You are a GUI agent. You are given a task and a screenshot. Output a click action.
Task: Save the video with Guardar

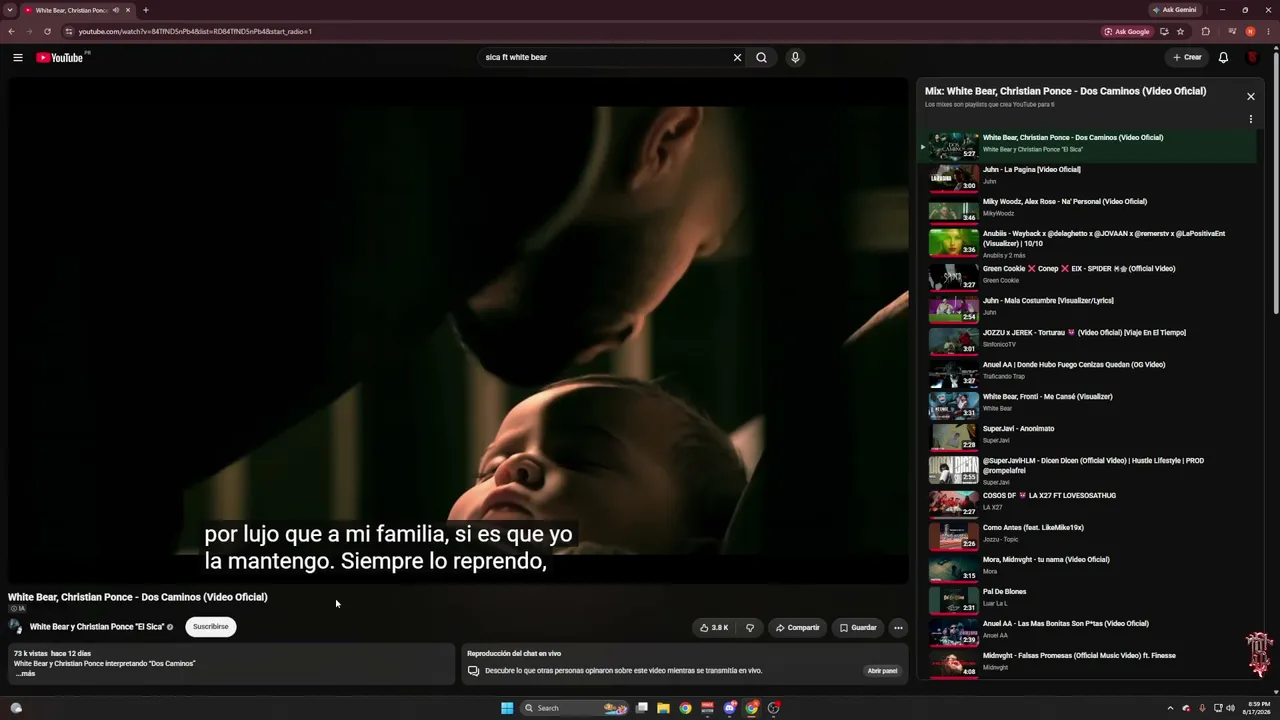pyautogui.click(x=858, y=628)
